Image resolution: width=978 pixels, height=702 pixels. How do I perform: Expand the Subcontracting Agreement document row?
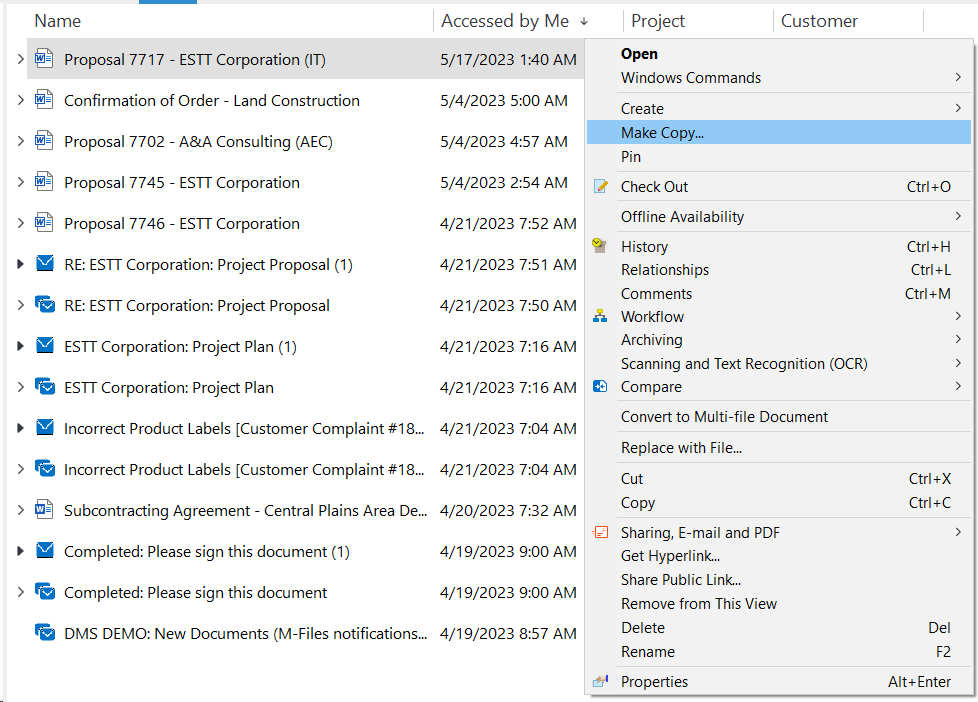[x=20, y=510]
